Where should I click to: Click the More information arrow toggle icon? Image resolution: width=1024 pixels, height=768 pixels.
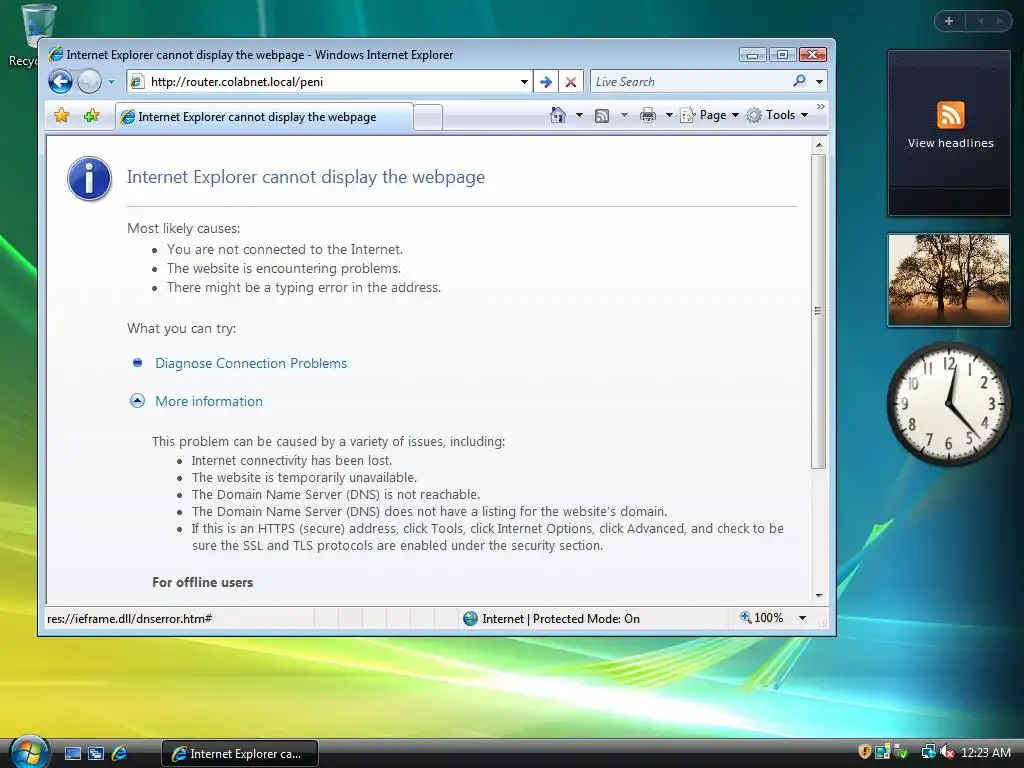[137, 401]
